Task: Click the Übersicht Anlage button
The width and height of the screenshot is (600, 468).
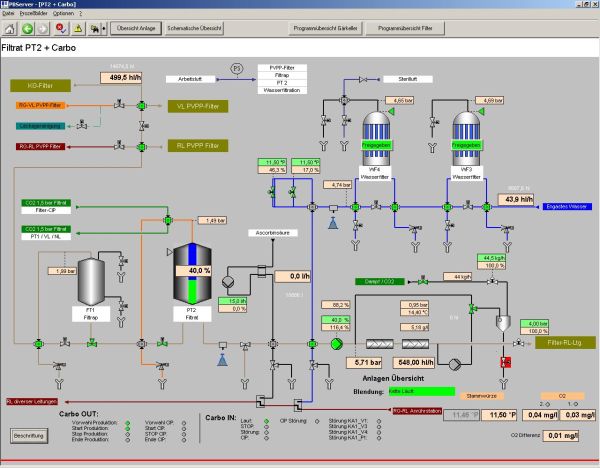Action: 132,29
